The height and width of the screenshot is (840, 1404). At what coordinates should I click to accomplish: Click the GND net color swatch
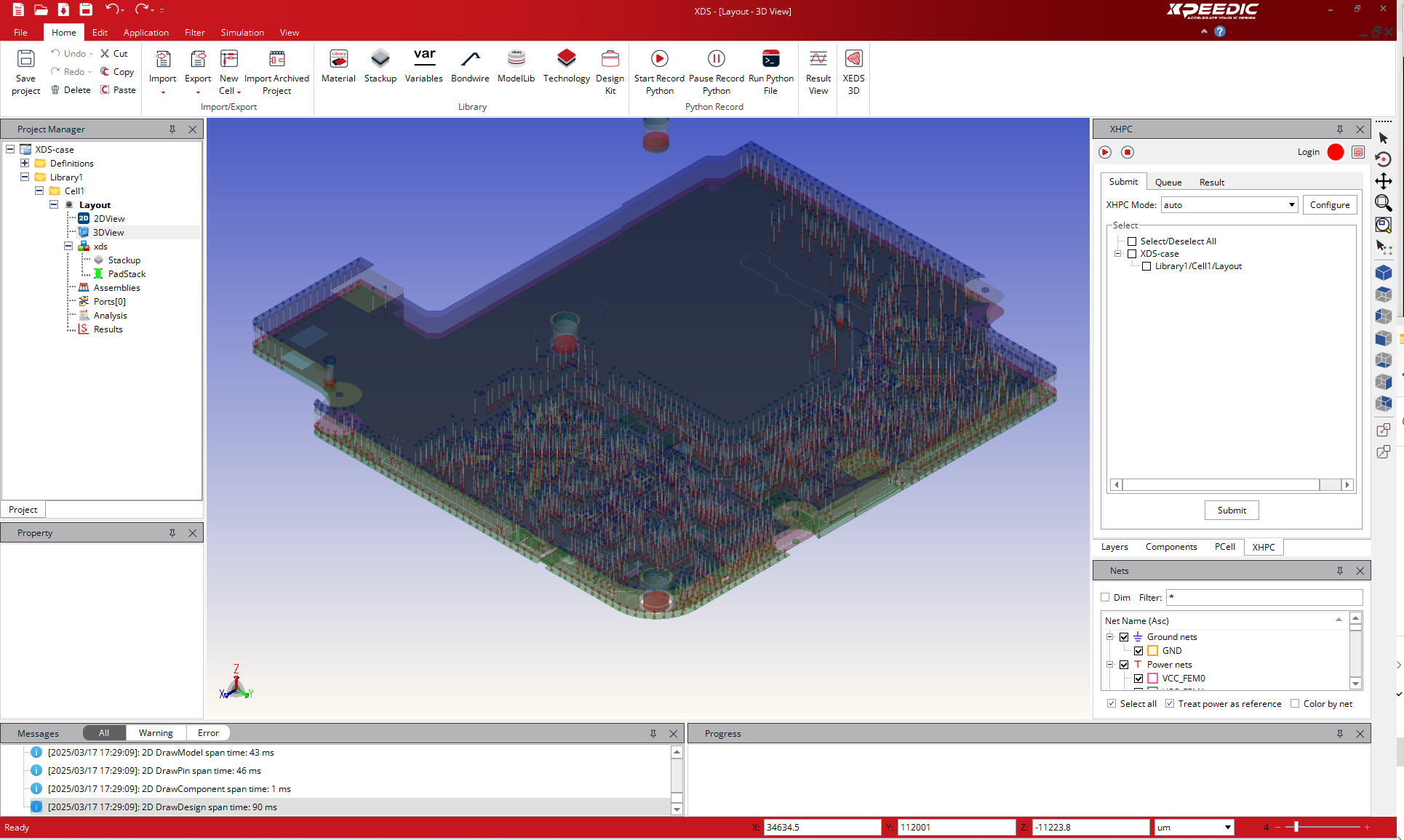coord(1152,651)
